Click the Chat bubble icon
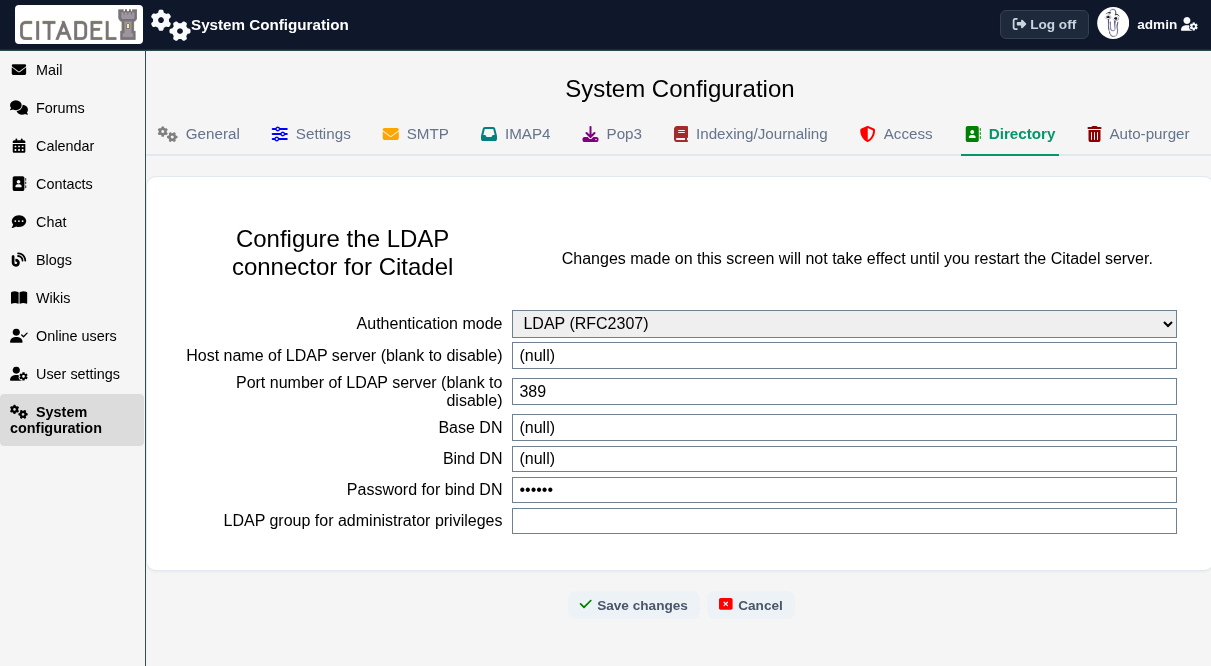The image size is (1211, 666). (19, 222)
